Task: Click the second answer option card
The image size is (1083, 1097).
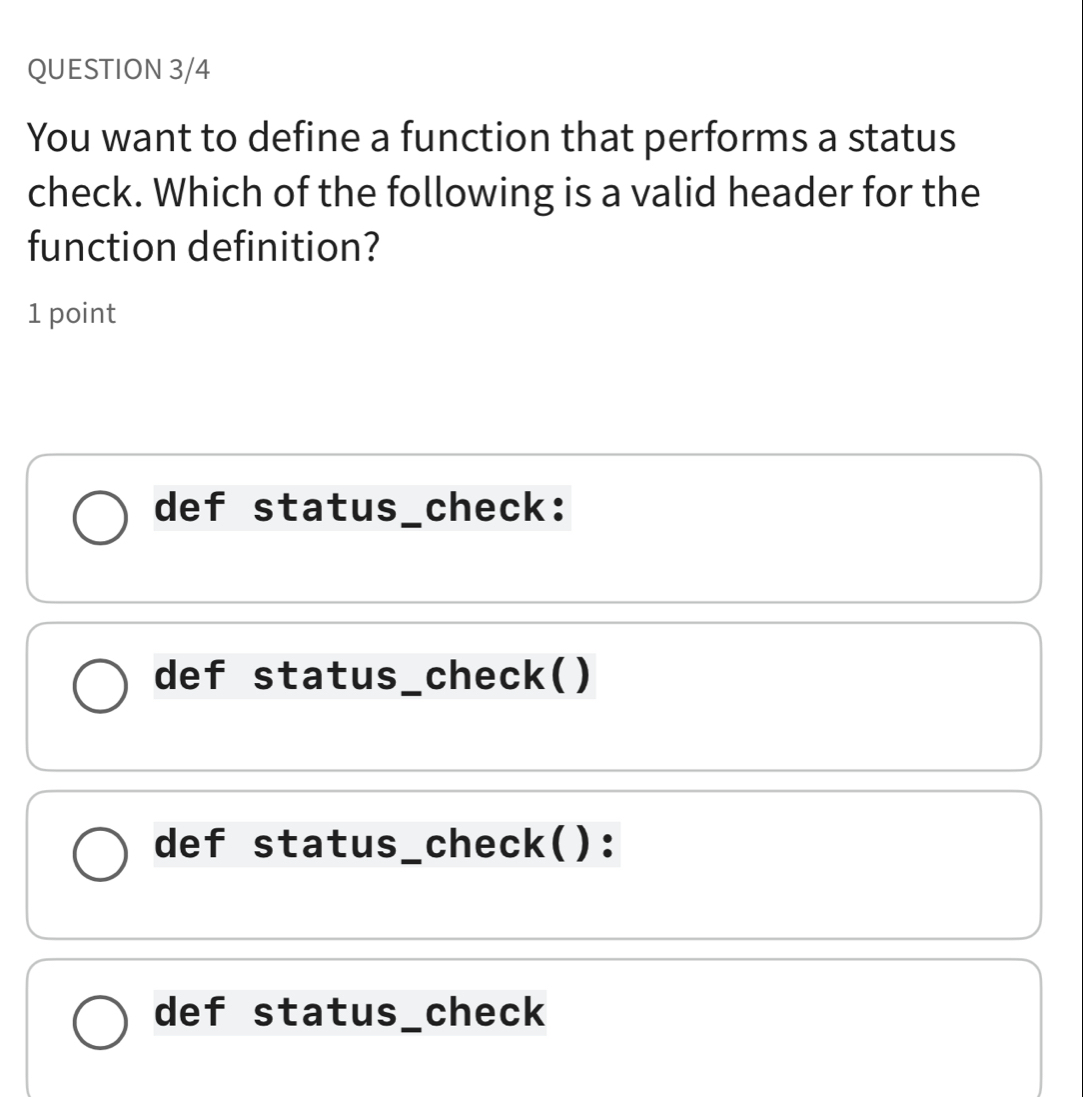Action: (x=536, y=694)
